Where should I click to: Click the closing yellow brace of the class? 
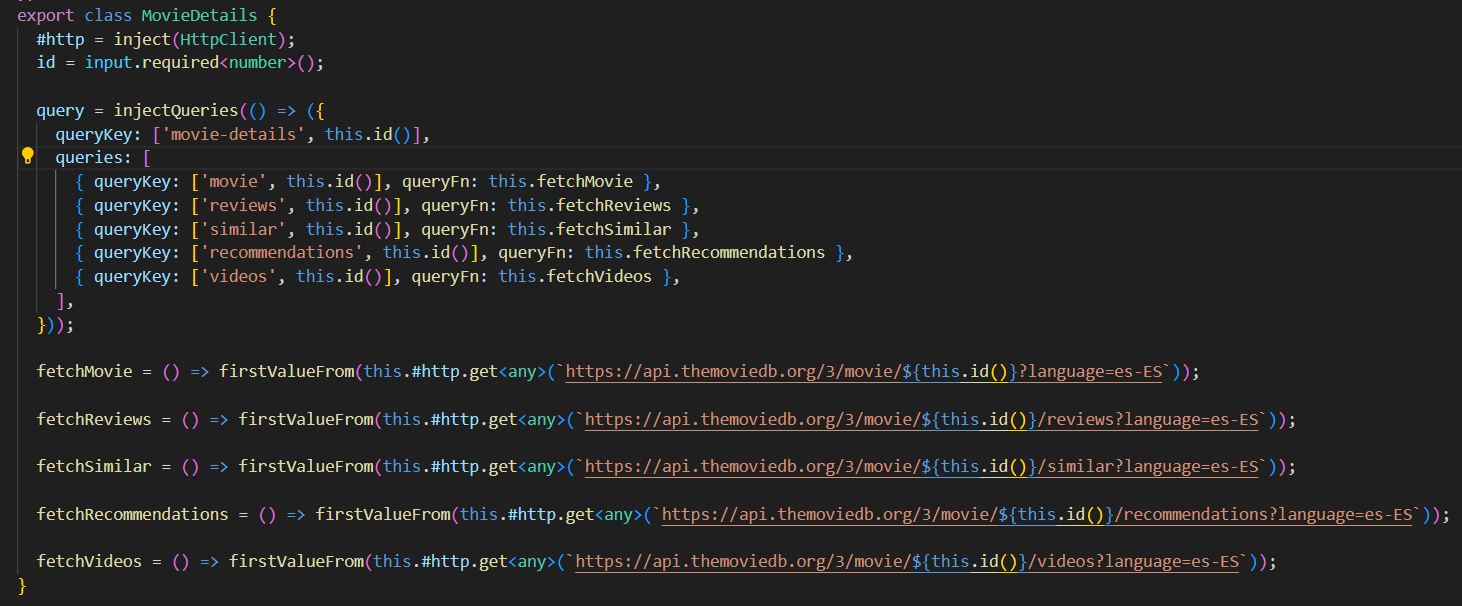(22, 585)
